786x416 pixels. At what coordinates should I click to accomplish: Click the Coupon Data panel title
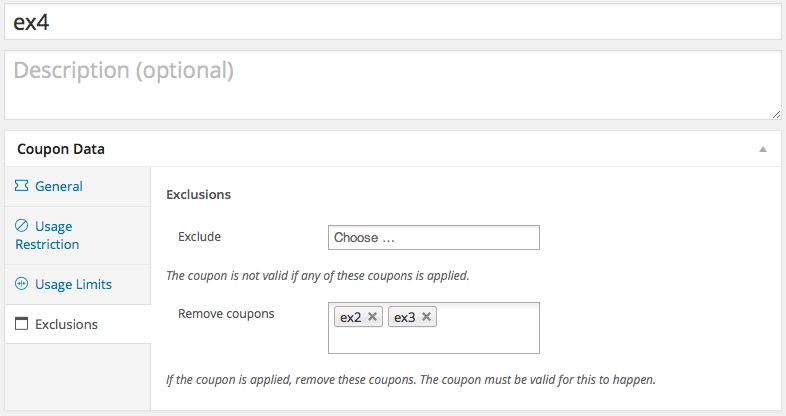[61, 149]
